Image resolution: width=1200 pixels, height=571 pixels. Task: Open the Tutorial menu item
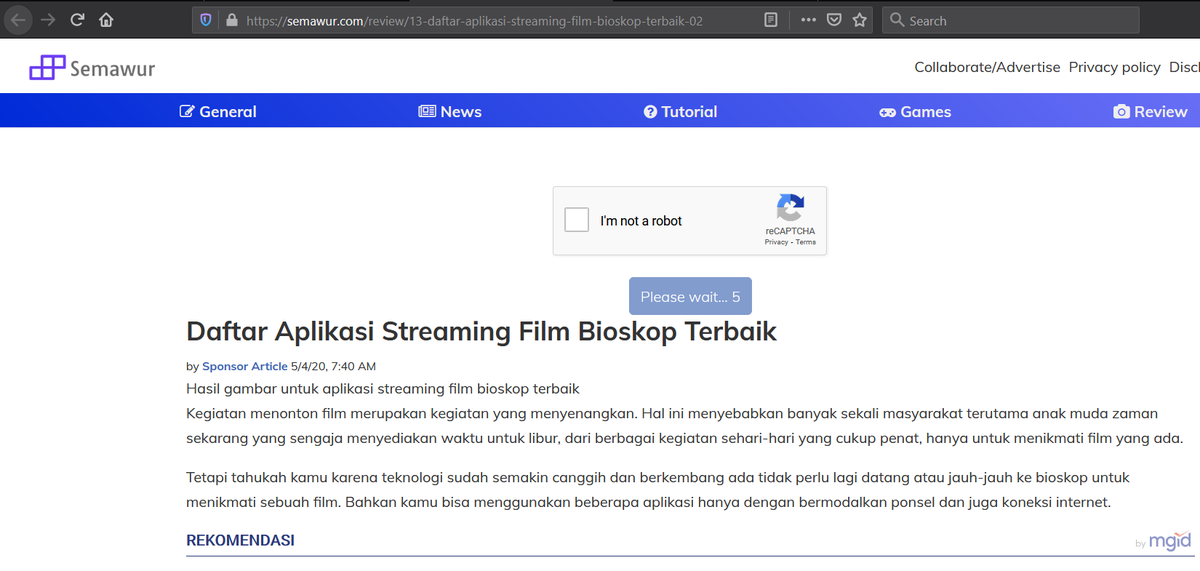tap(680, 112)
